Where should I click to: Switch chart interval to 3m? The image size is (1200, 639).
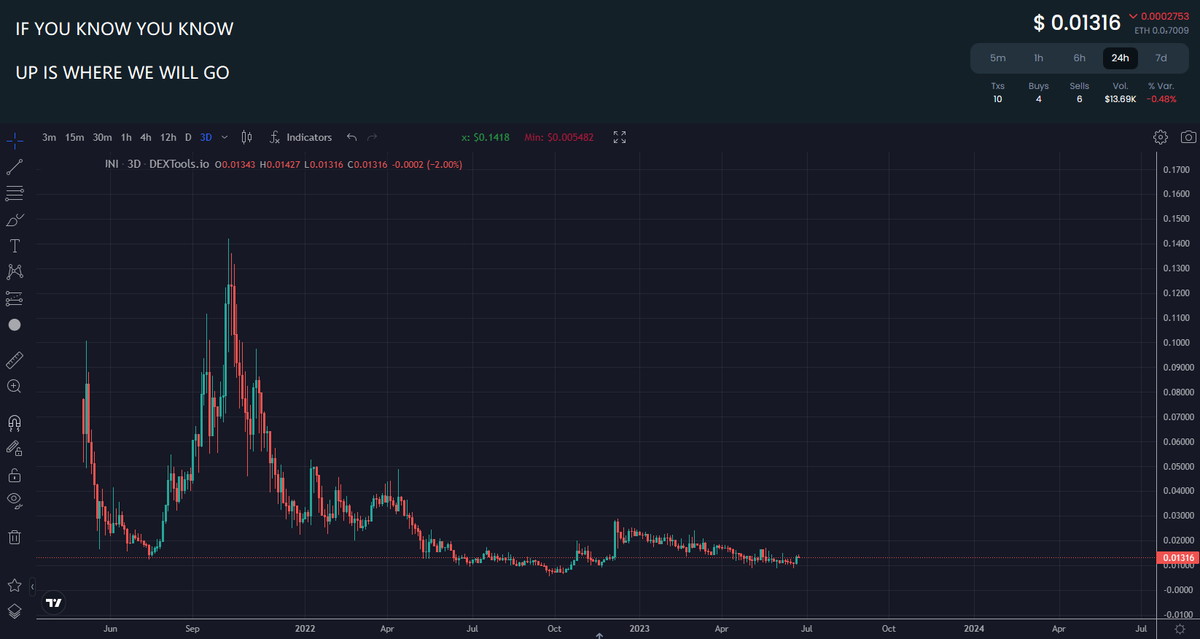(x=49, y=137)
